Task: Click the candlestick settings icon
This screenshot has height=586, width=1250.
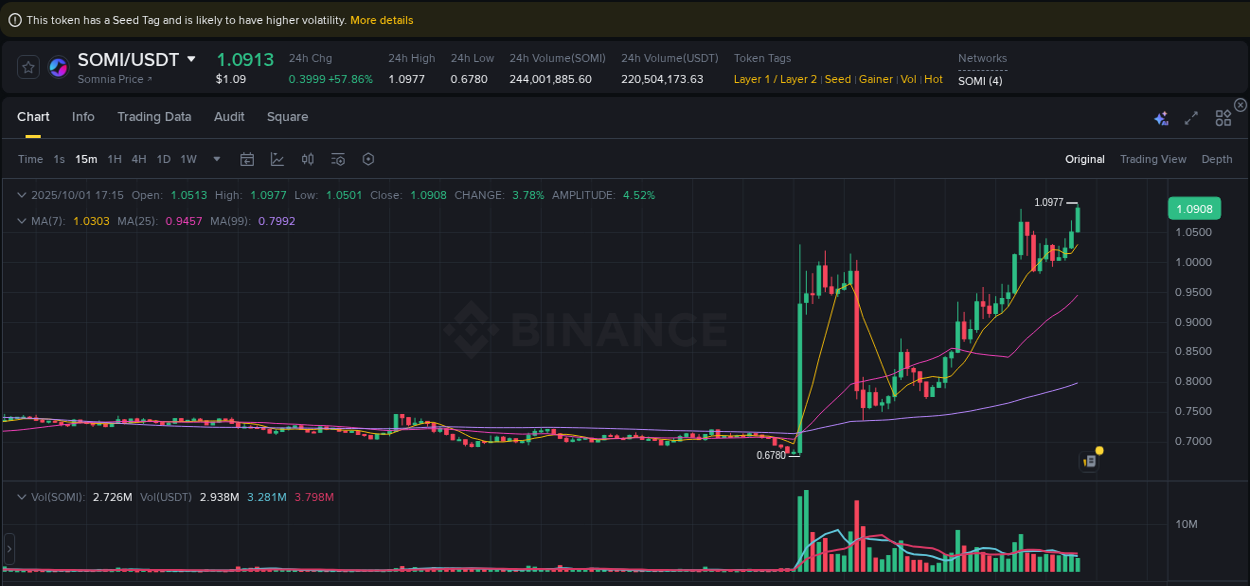Action: [x=307, y=159]
